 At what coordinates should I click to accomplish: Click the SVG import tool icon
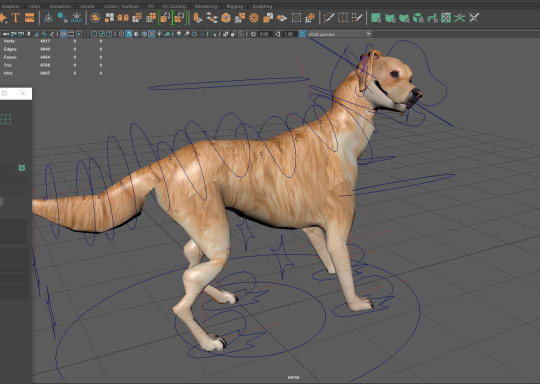pos(30,18)
